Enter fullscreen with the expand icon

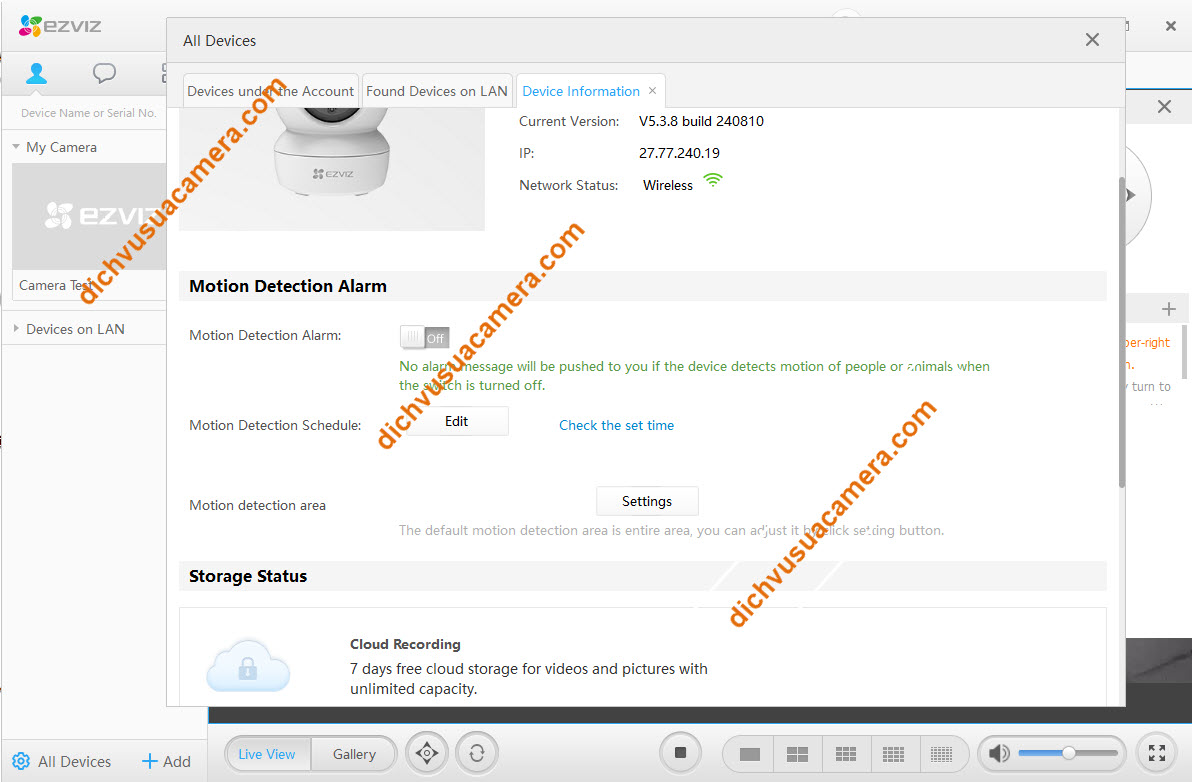tap(1157, 753)
